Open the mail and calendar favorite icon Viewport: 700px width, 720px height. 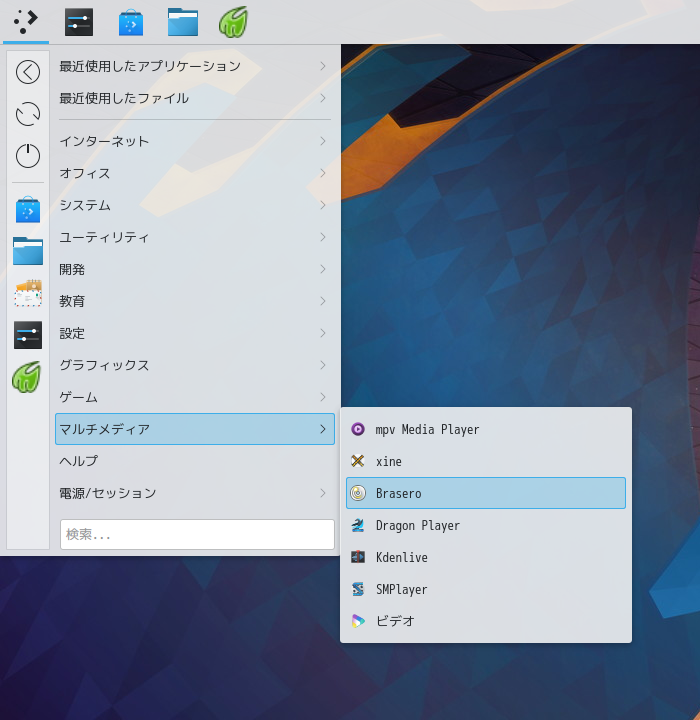[x=28, y=293]
